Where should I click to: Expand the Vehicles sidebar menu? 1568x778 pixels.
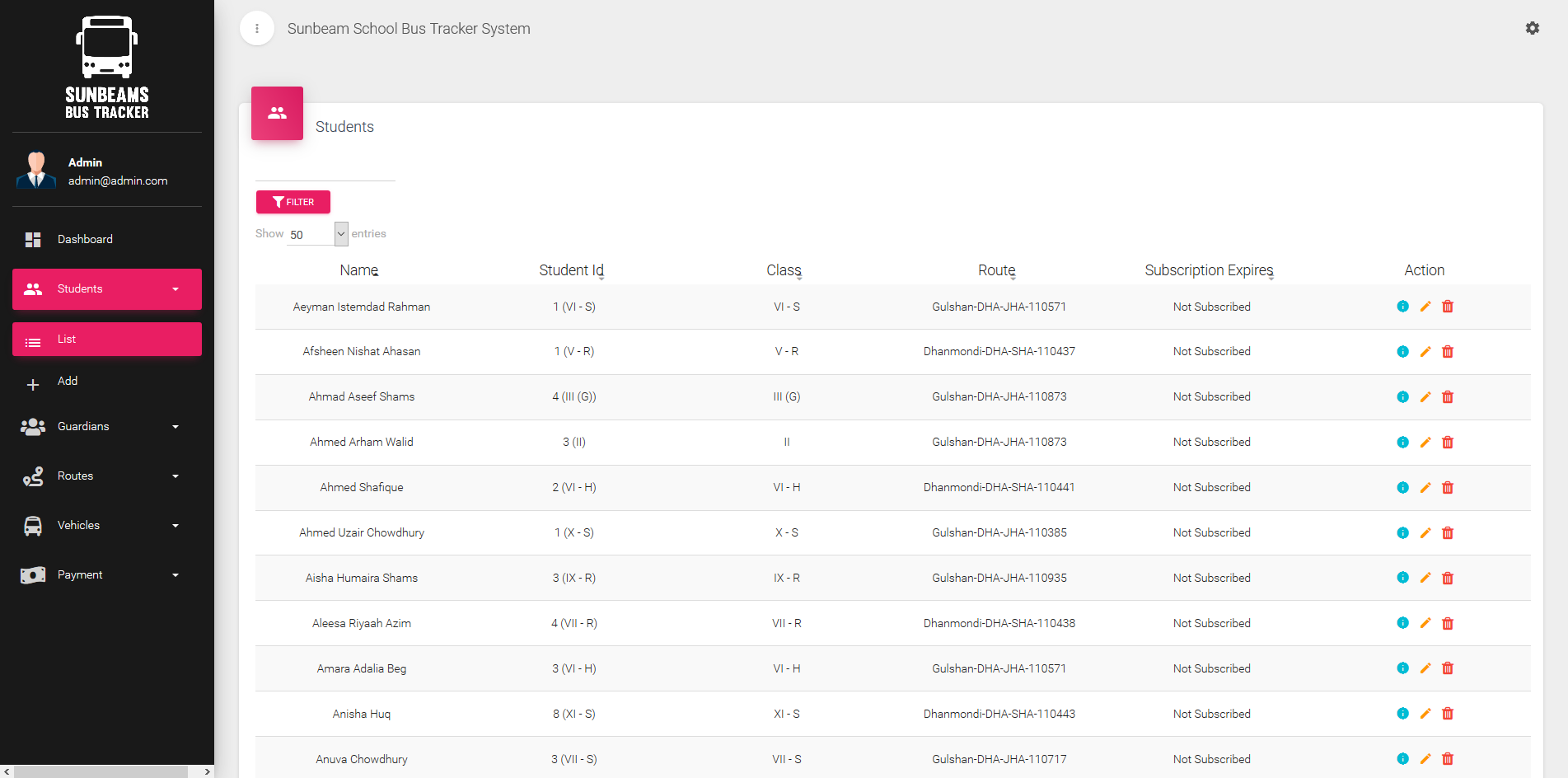tap(107, 525)
